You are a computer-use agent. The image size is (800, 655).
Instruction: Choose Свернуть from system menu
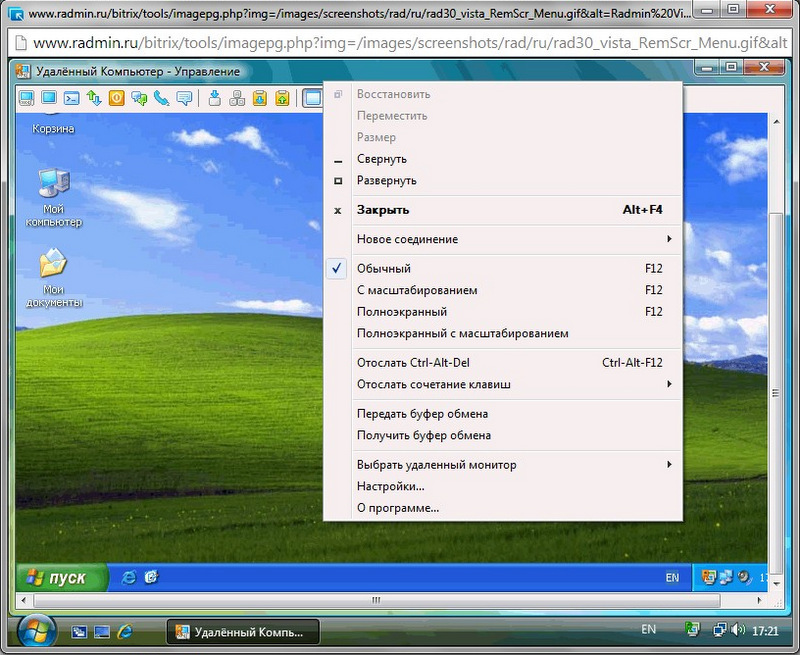(503, 159)
